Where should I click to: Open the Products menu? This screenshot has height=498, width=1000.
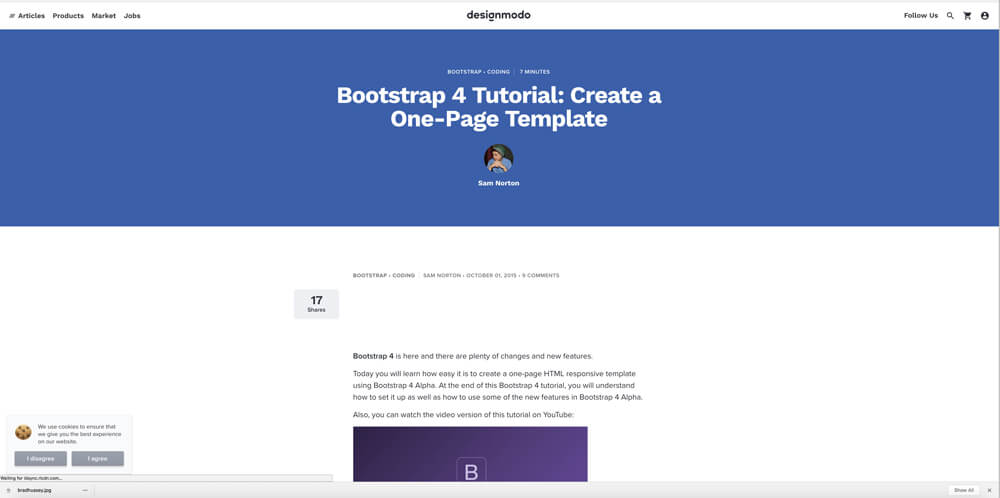pyautogui.click(x=68, y=16)
